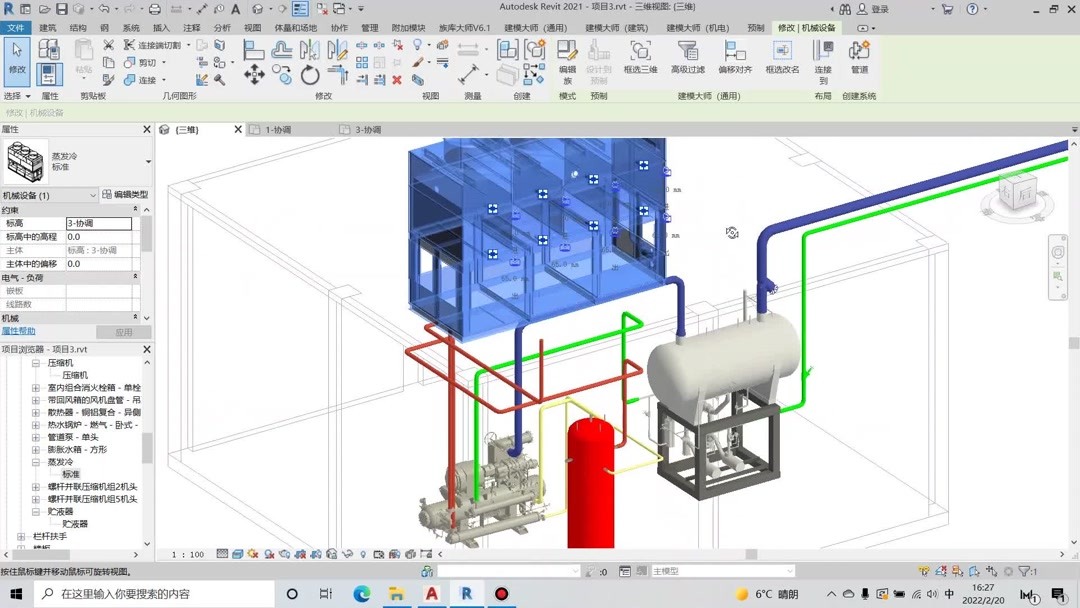Select the Move crosshair tool in Modify panel
Image resolution: width=1080 pixels, height=608 pixels.
tap(255, 75)
